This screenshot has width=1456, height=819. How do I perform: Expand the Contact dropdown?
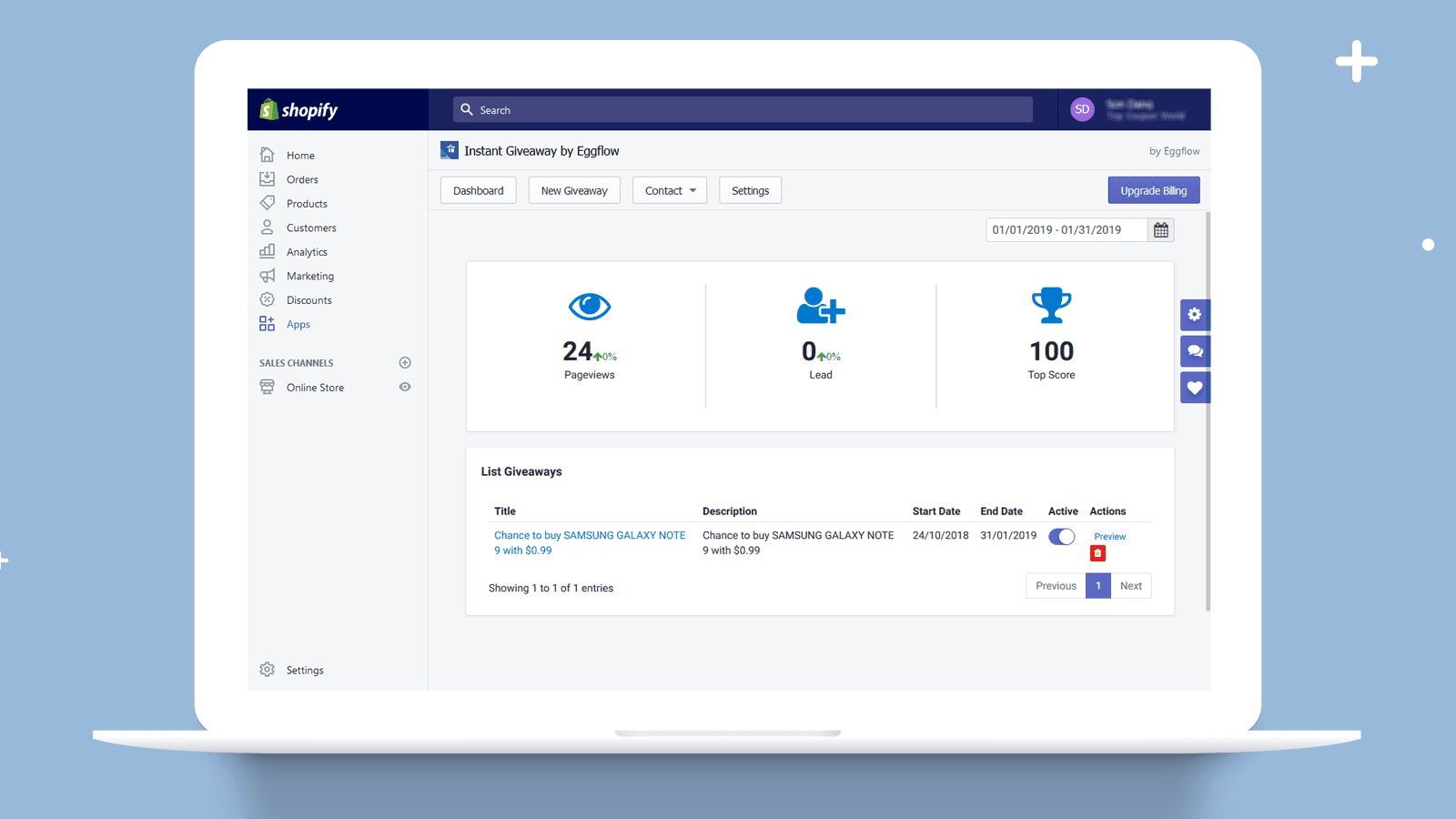(x=670, y=191)
